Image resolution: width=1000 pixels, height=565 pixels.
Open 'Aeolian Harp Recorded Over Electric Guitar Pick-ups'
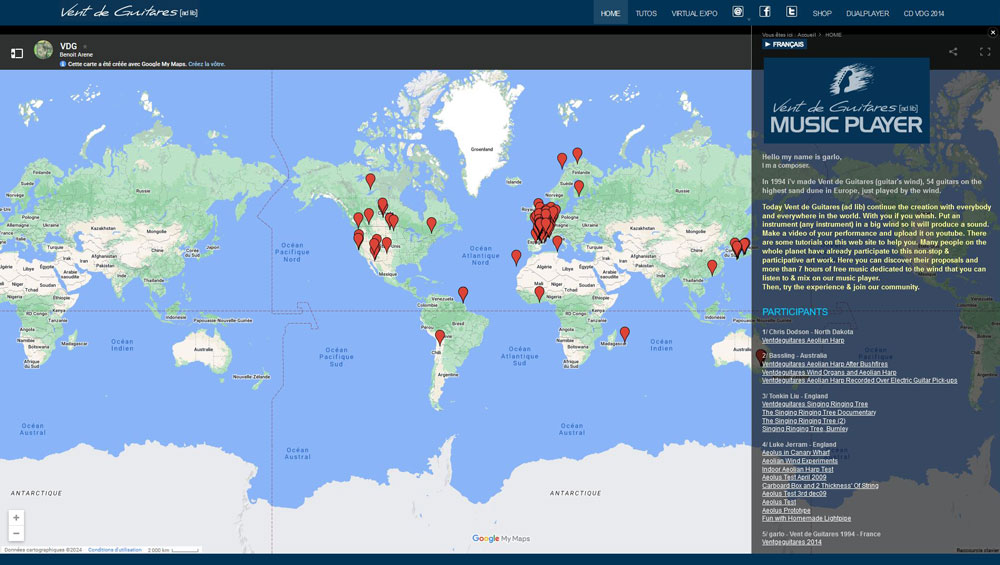[x=860, y=381]
